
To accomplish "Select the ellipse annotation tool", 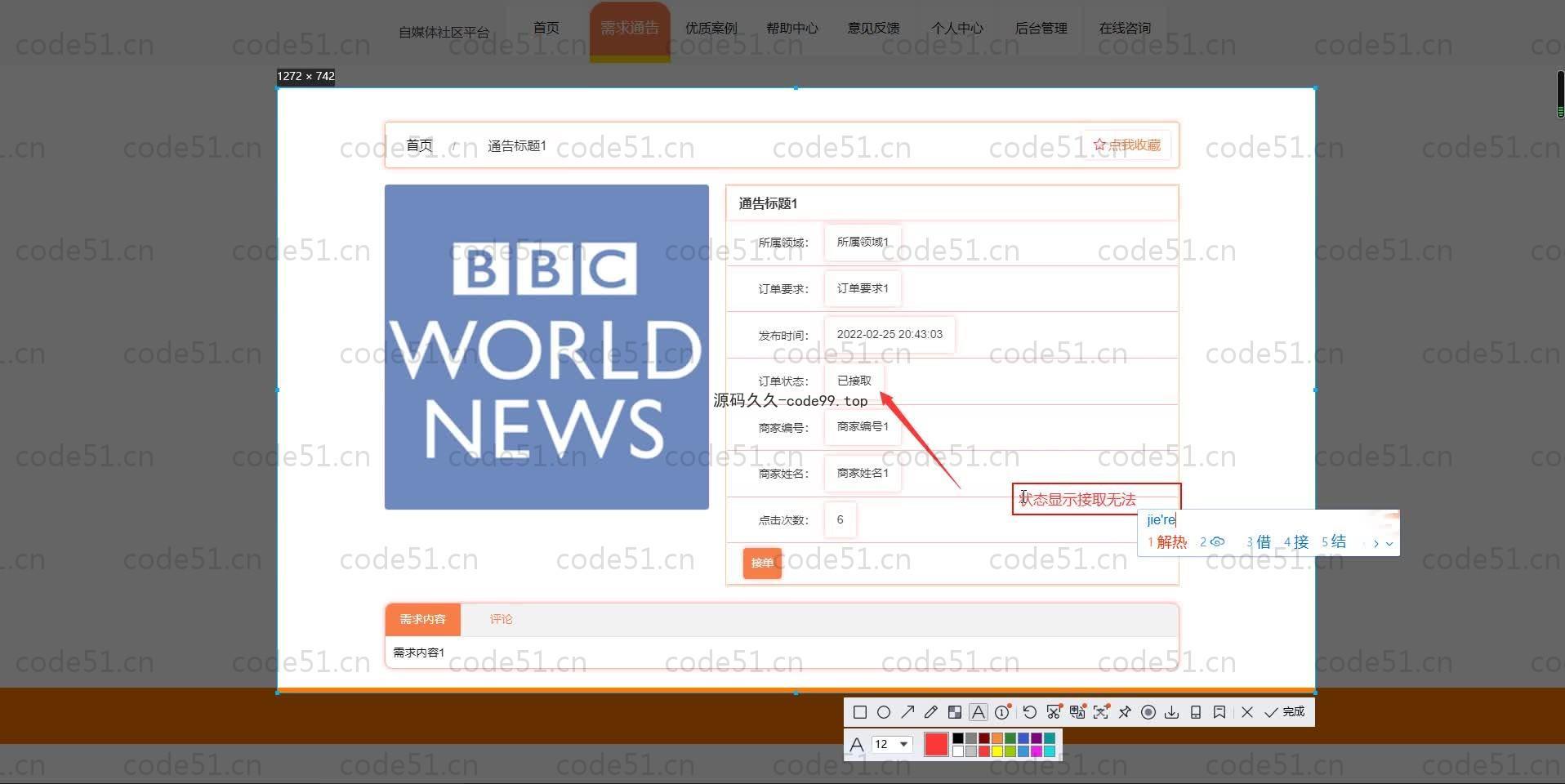I will pos(884,712).
